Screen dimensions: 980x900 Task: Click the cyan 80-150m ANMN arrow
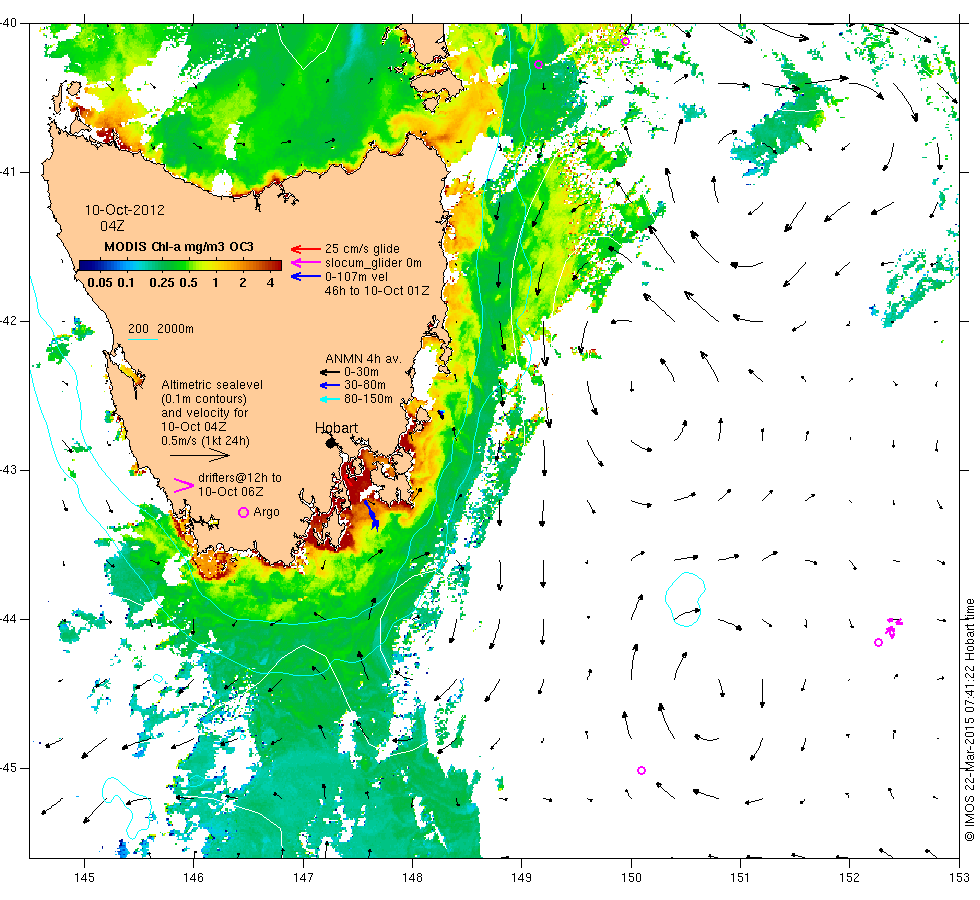pyautogui.click(x=330, y=399)
